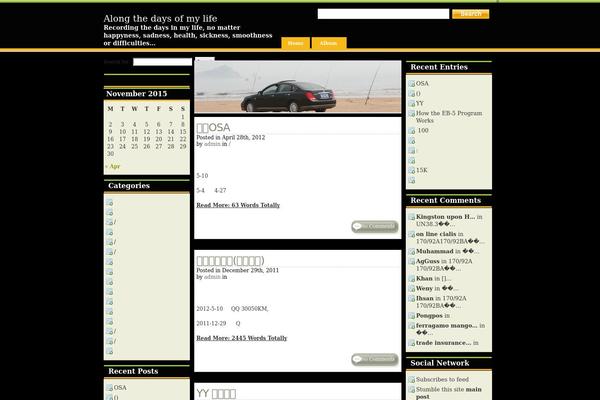The image size is (600, 400).
Task: Click Stumble this site main post link
Action: point(448,393)
